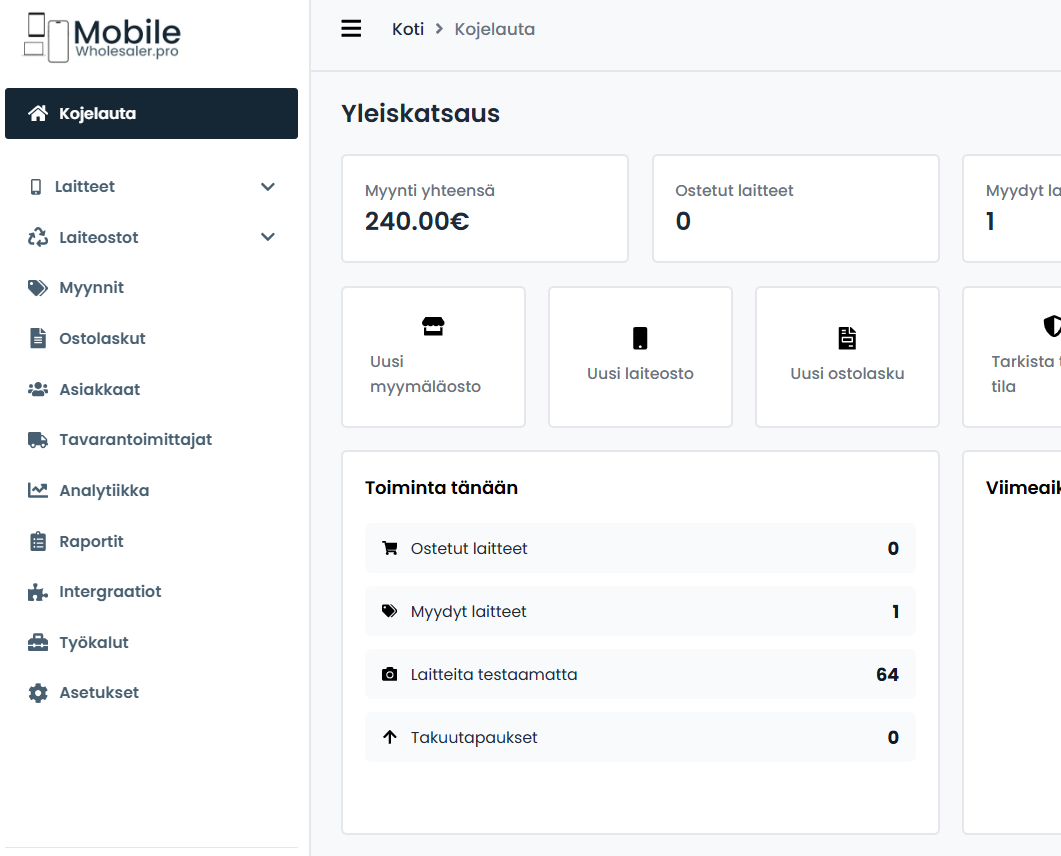Click the phone icon for Uusi laiteosto

pos(640,338)
